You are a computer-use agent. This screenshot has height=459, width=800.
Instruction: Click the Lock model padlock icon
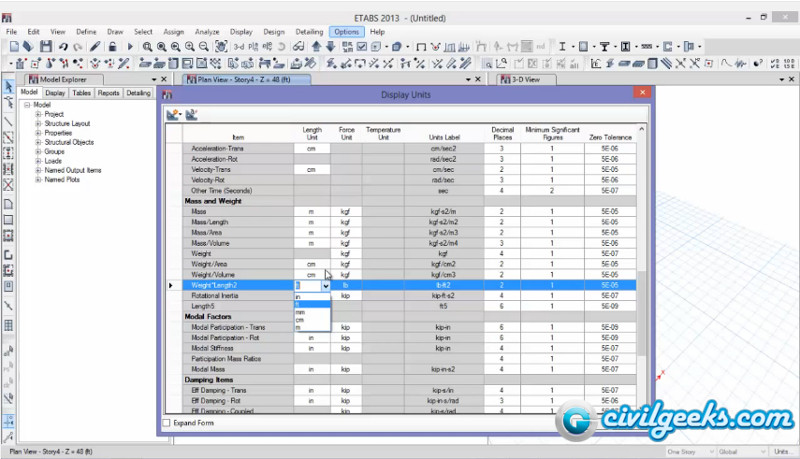pos(112,46)
